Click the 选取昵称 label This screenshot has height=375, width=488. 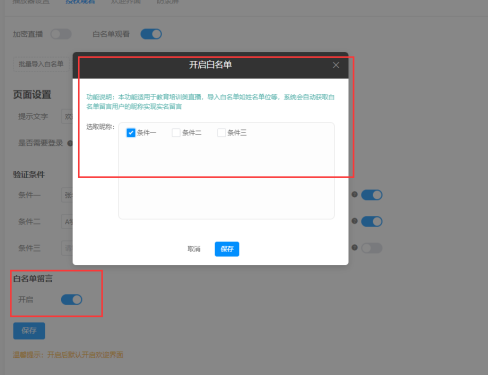100,127
